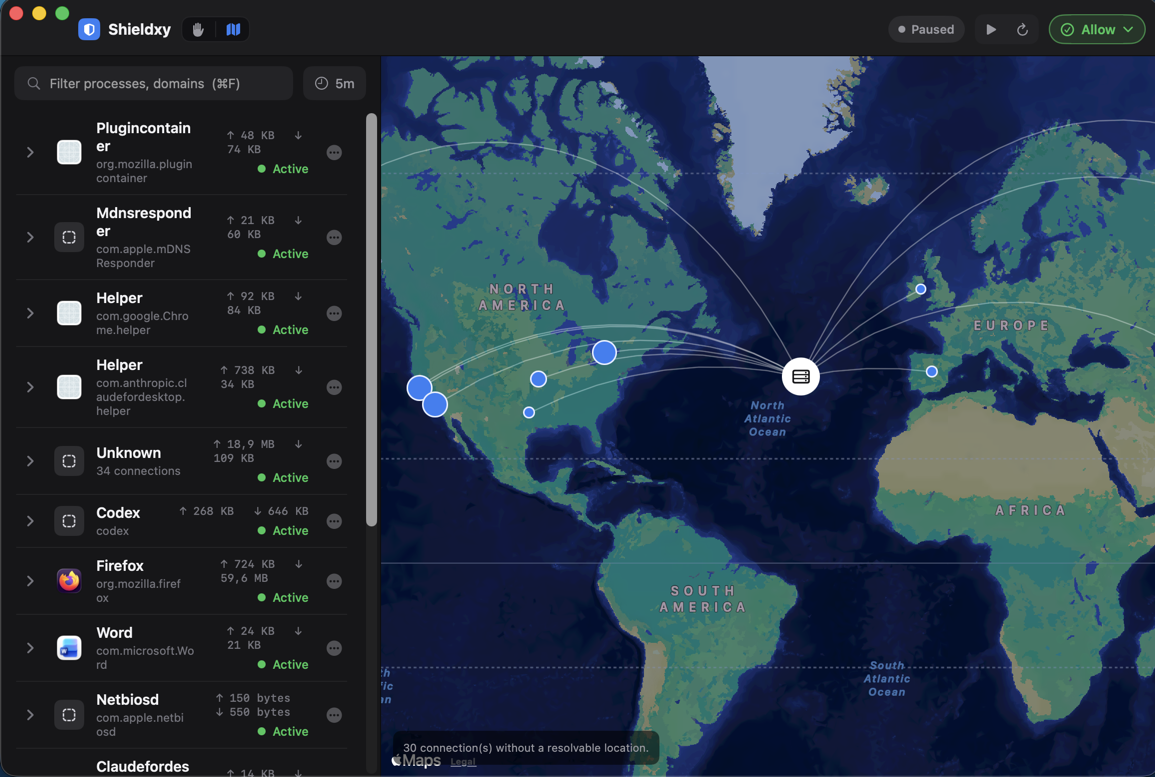The height and width of the screenshot is (777, 1155).
Task: Select the local server node on map
Action: click(x=801, y=376)
